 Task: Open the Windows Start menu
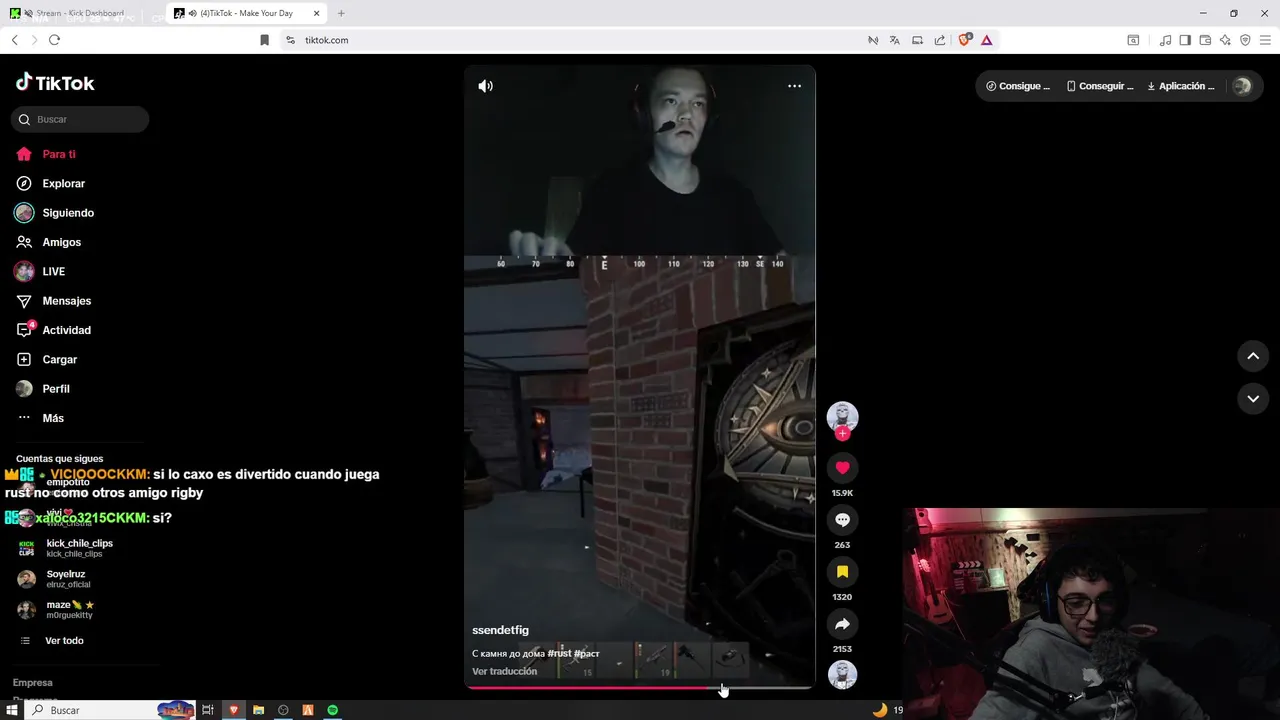point(10,710)
